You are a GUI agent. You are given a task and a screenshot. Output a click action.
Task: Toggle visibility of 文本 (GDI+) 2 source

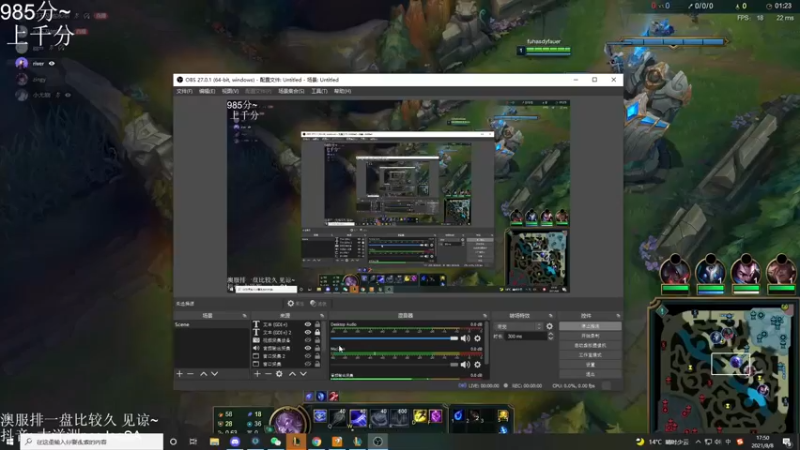308,332
